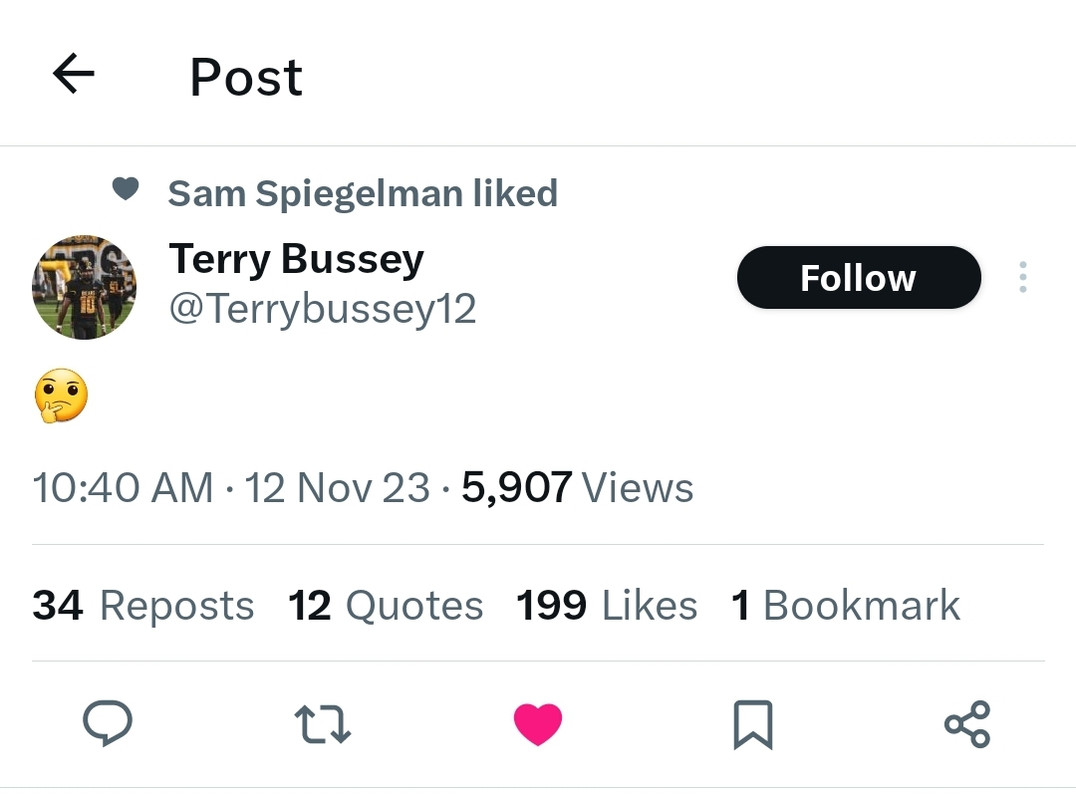Toggle the bookmark icon for this post

(753, 724)
